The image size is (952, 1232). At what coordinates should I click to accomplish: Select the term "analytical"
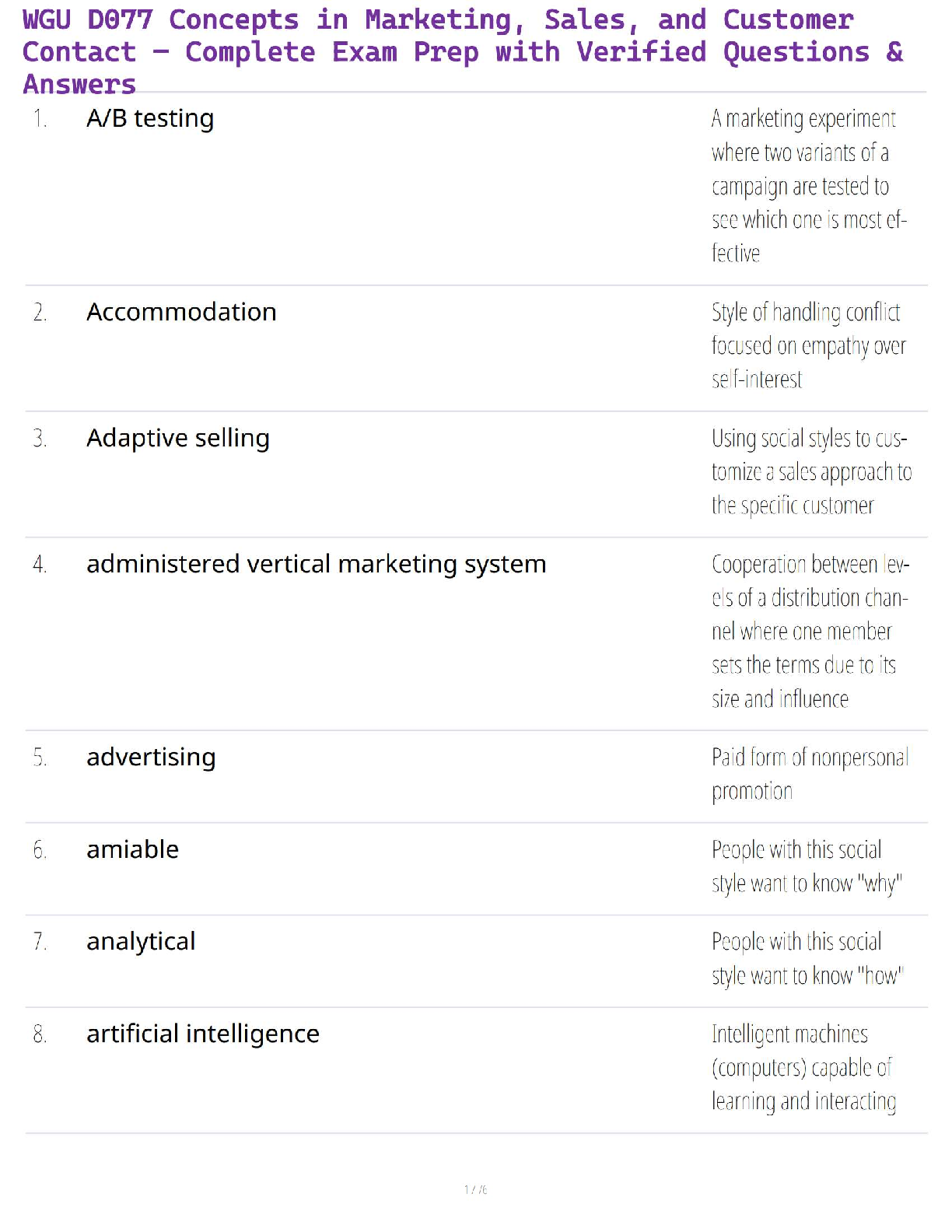coord(141,941)
